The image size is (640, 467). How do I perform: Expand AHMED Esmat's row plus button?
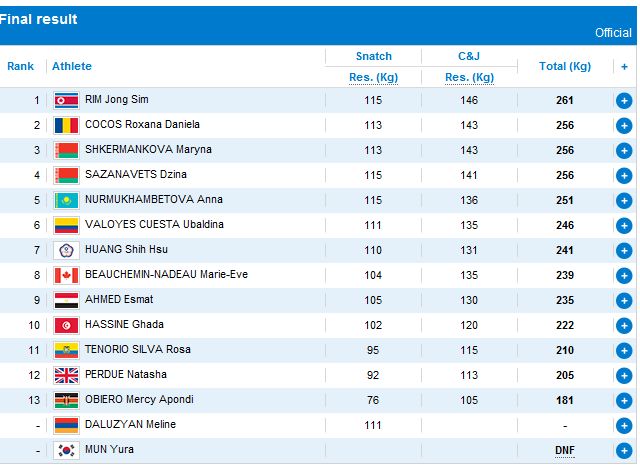click(x=623, y=300)
